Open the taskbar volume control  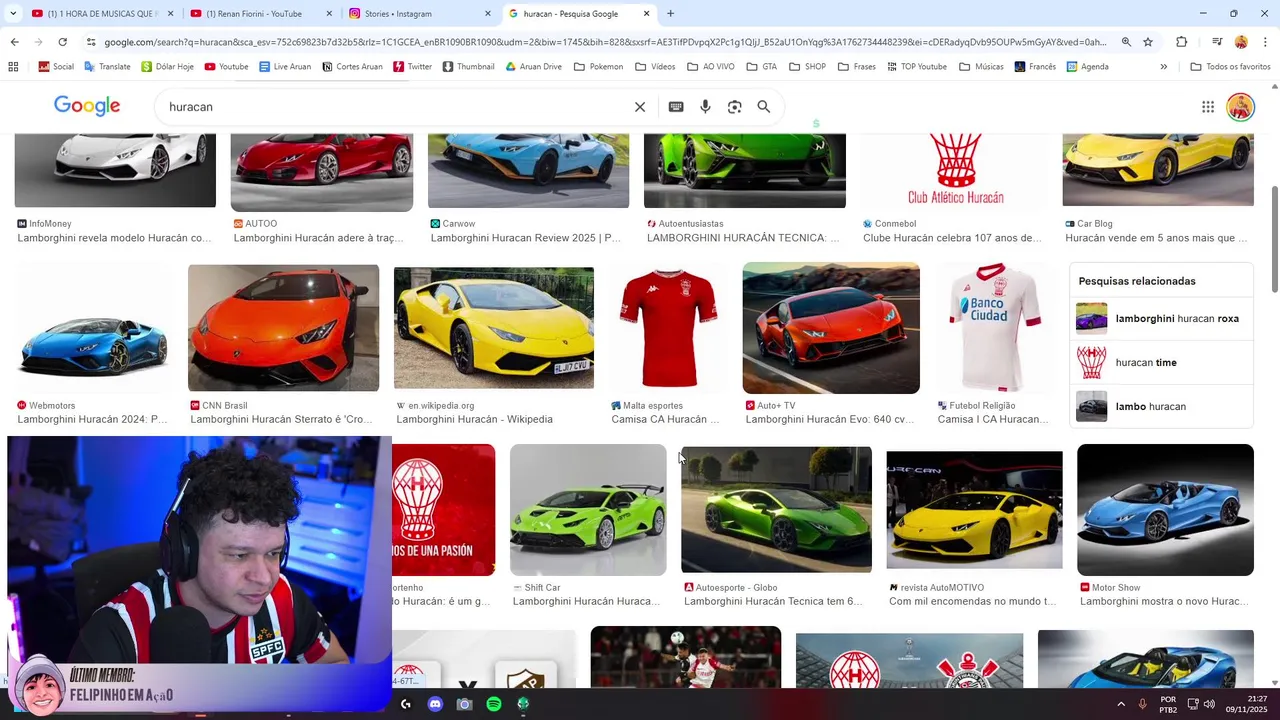coord(1209,704)
